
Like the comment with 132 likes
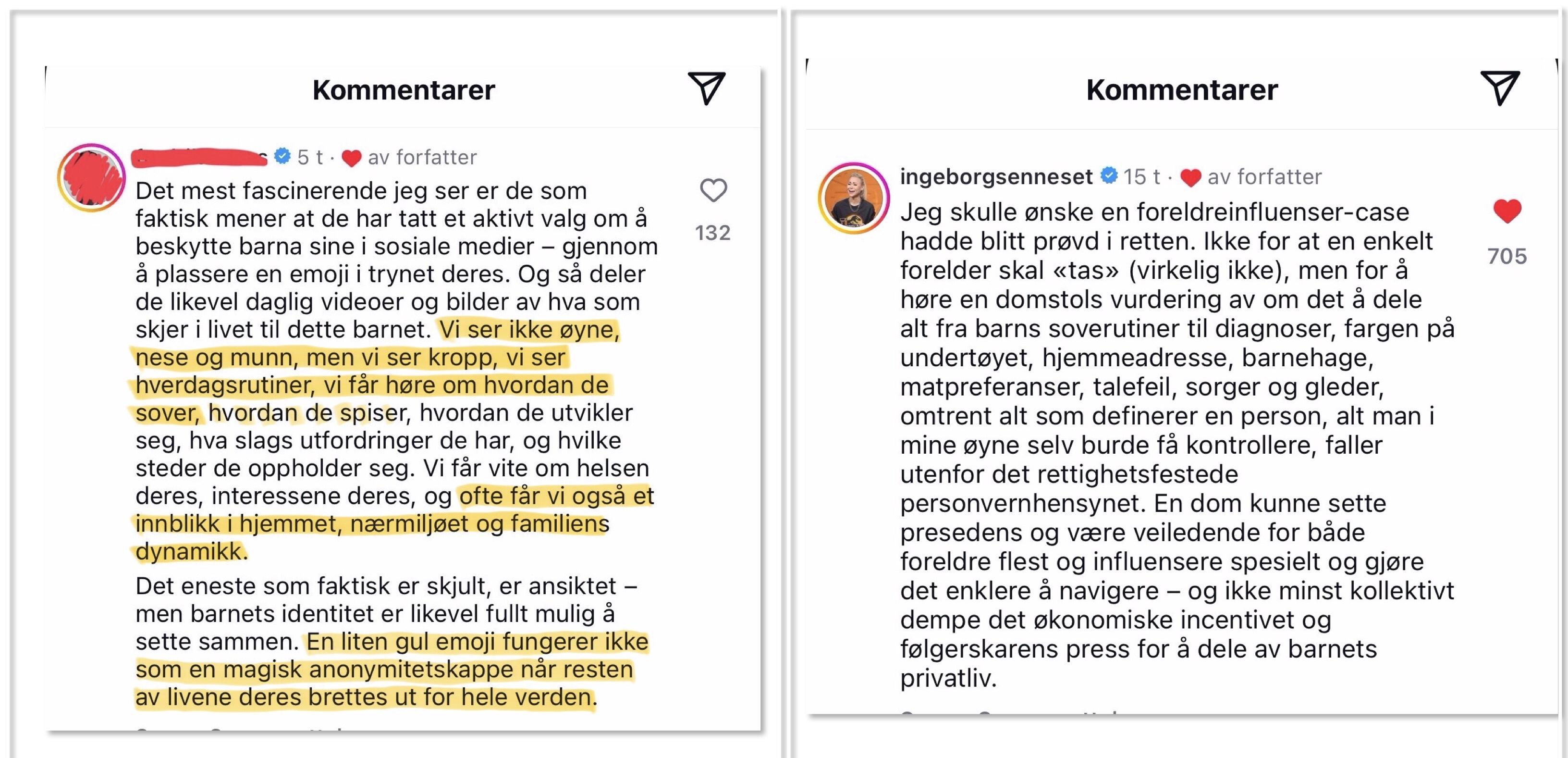713,190
